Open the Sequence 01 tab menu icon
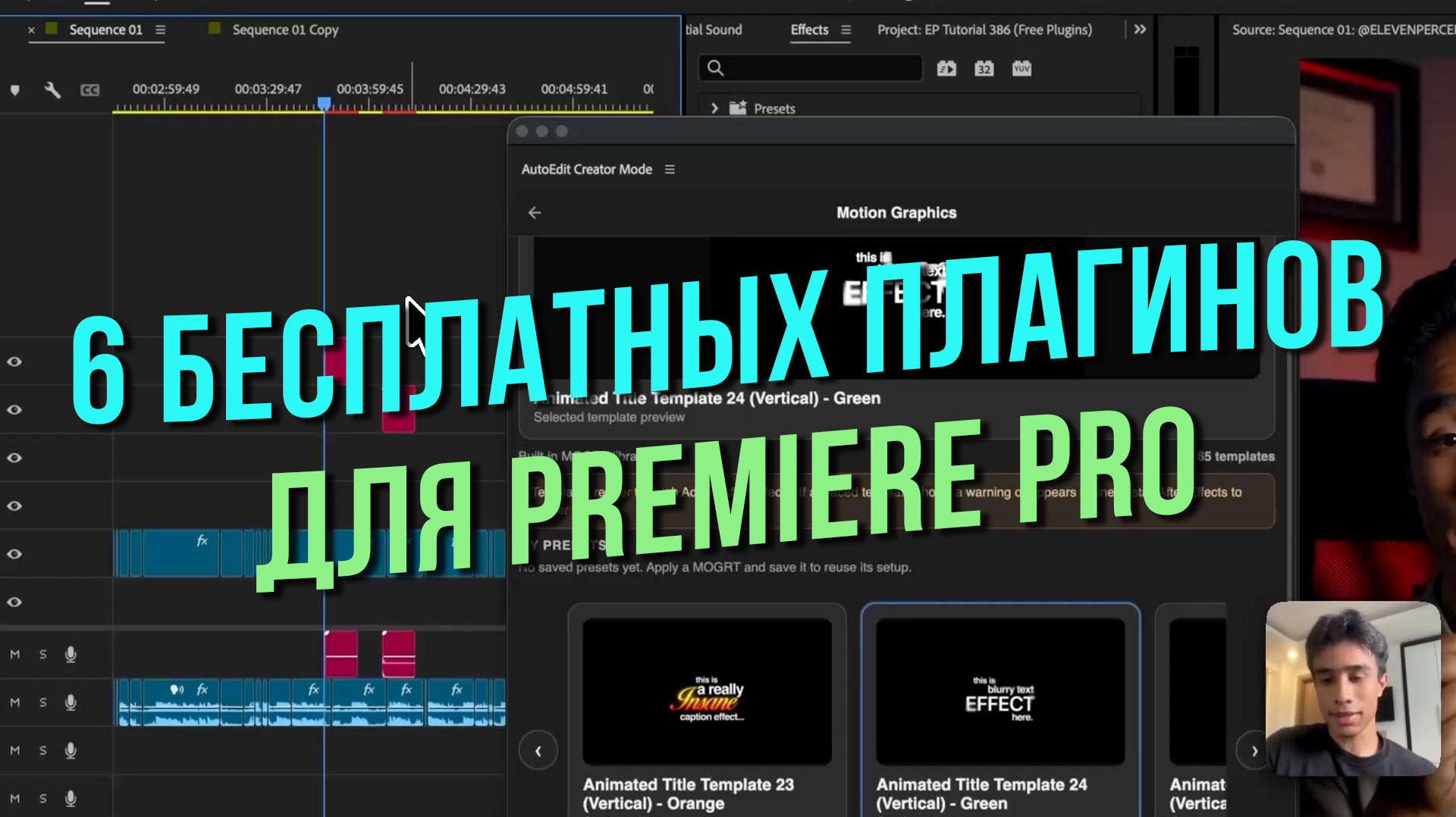1456x817 pixels. point(160,30)
